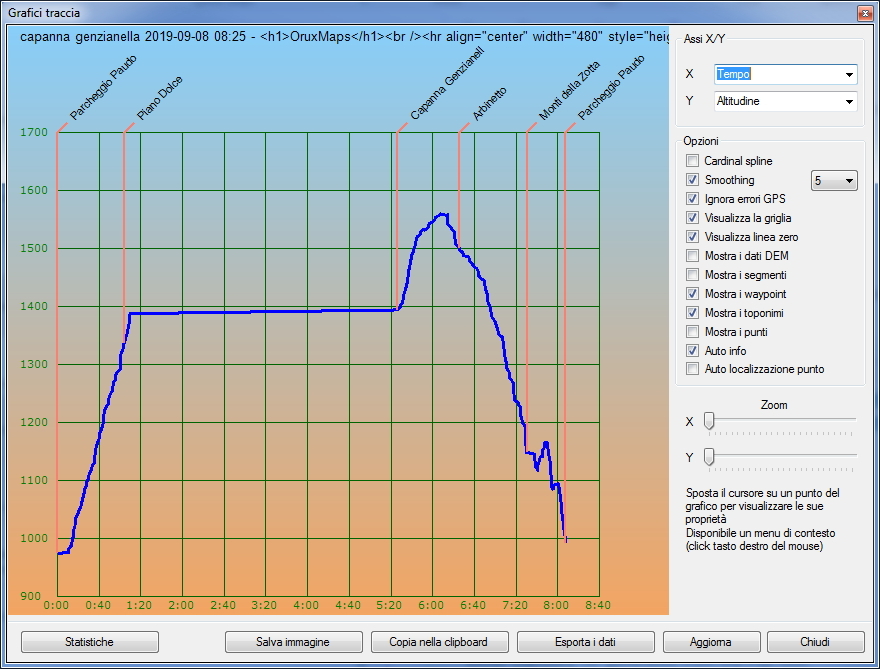This screenshot has width=880, height=669.
Task: Turn off Visualizza linea zero
Action: click(x=692, y=237)
